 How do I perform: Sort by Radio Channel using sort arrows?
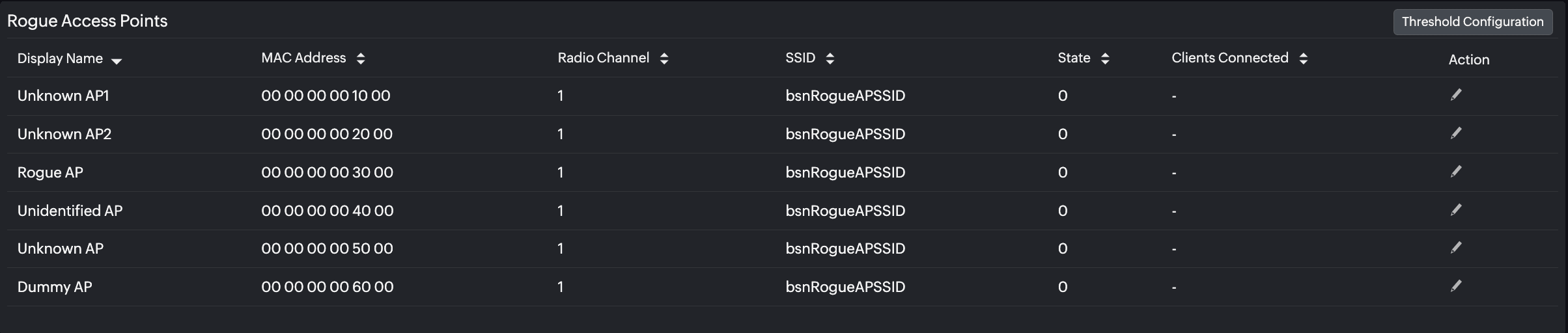pyautogui.click(x=664, y=59)
